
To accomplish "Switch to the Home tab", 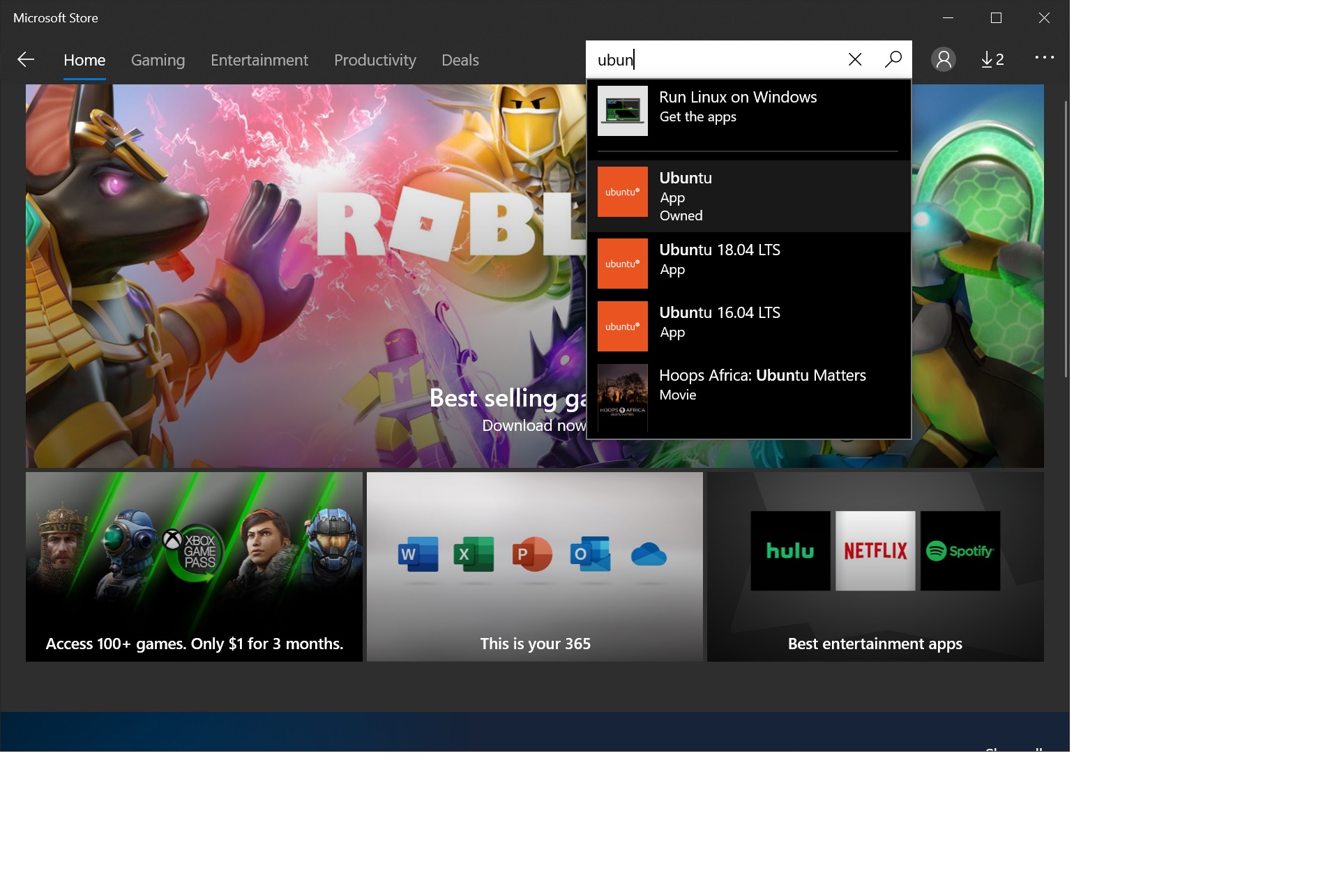I will click(84, 60).
